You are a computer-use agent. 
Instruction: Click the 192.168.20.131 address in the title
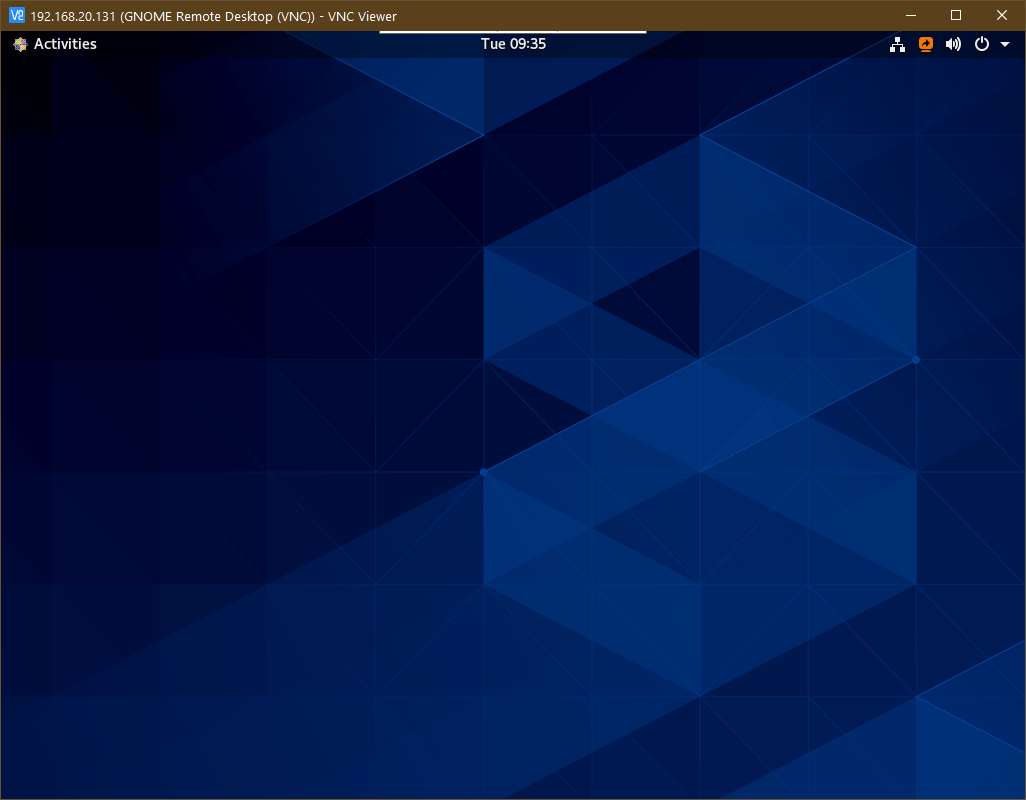tap(72, 16)
